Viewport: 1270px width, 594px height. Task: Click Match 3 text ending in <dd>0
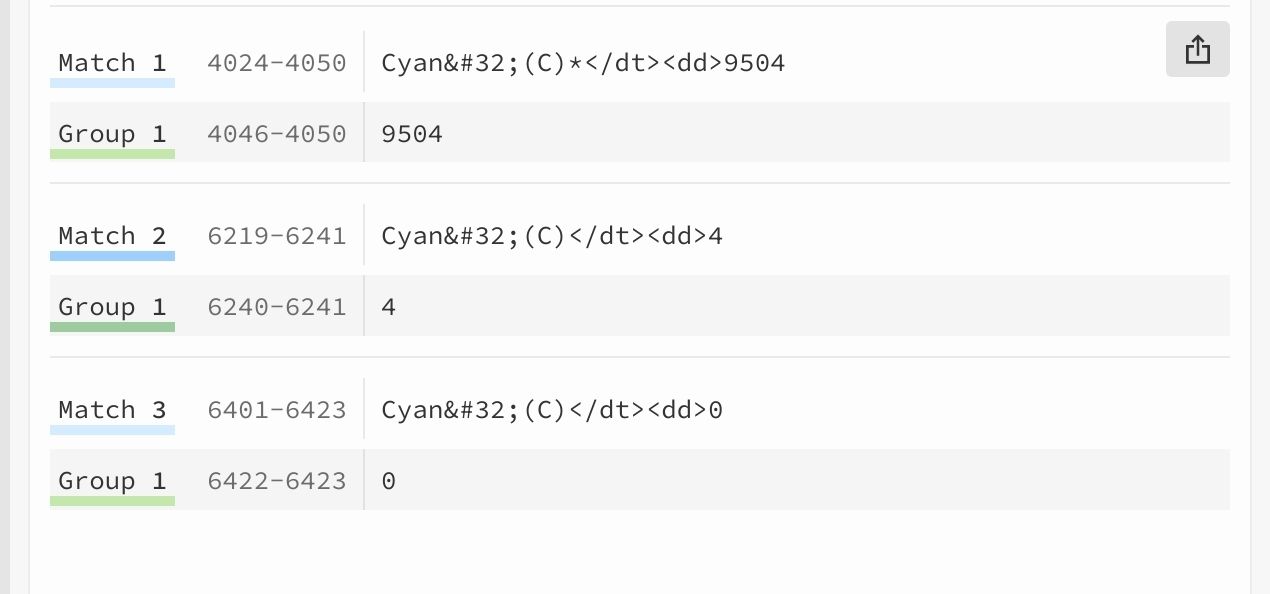[552, 410]
